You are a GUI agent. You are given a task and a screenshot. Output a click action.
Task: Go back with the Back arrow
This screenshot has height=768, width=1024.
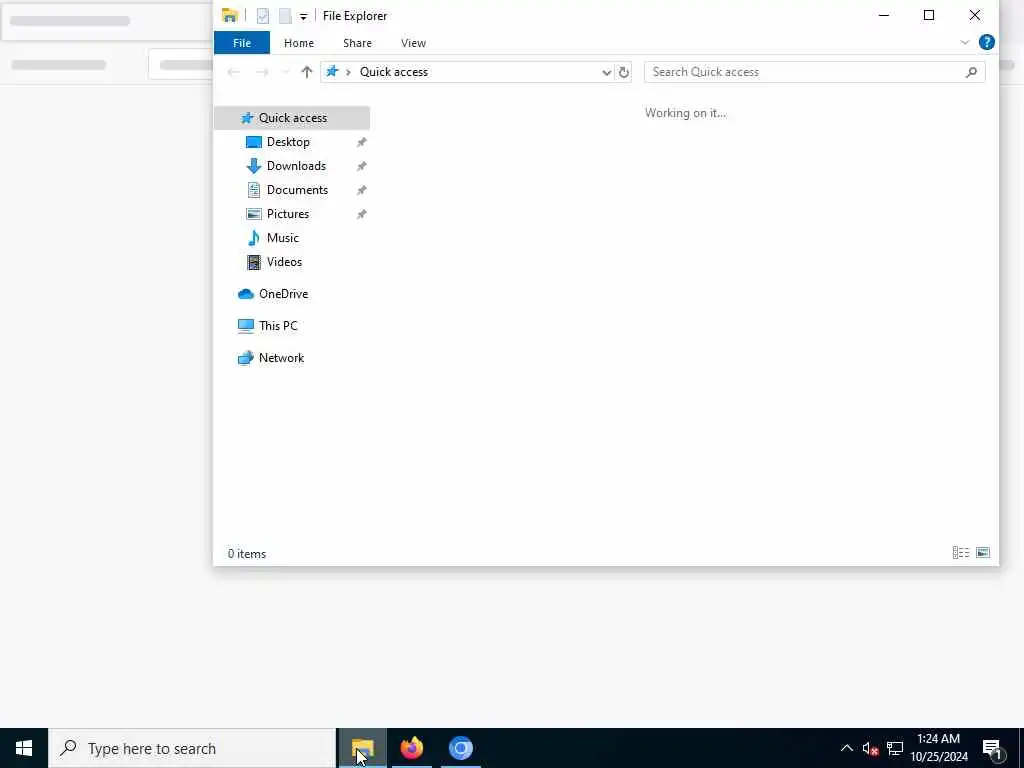[x=233, y=72]
